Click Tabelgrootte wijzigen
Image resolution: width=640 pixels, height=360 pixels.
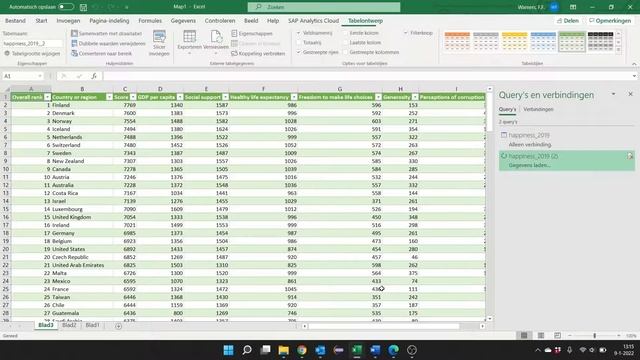pyautogui.click(x=32, y=53)
